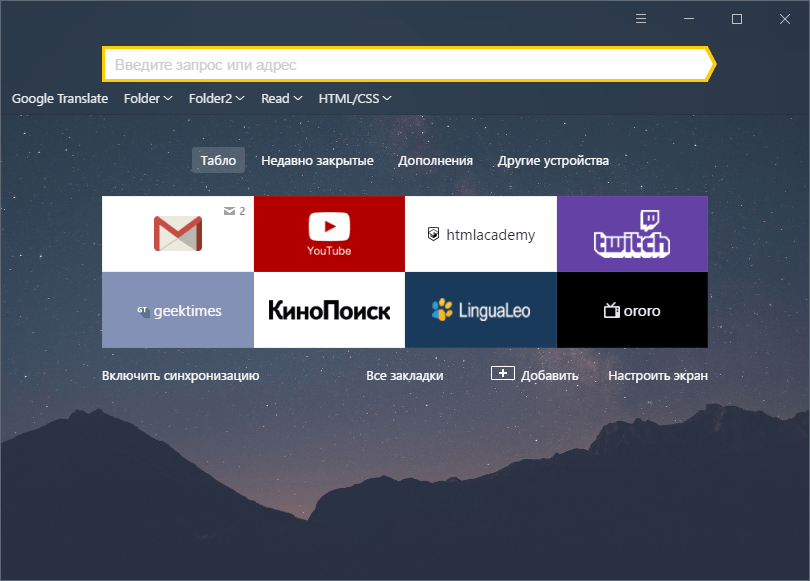Open the КиноПоиск tile
Screen dimensions: 810x581
(x=330, y=310)
